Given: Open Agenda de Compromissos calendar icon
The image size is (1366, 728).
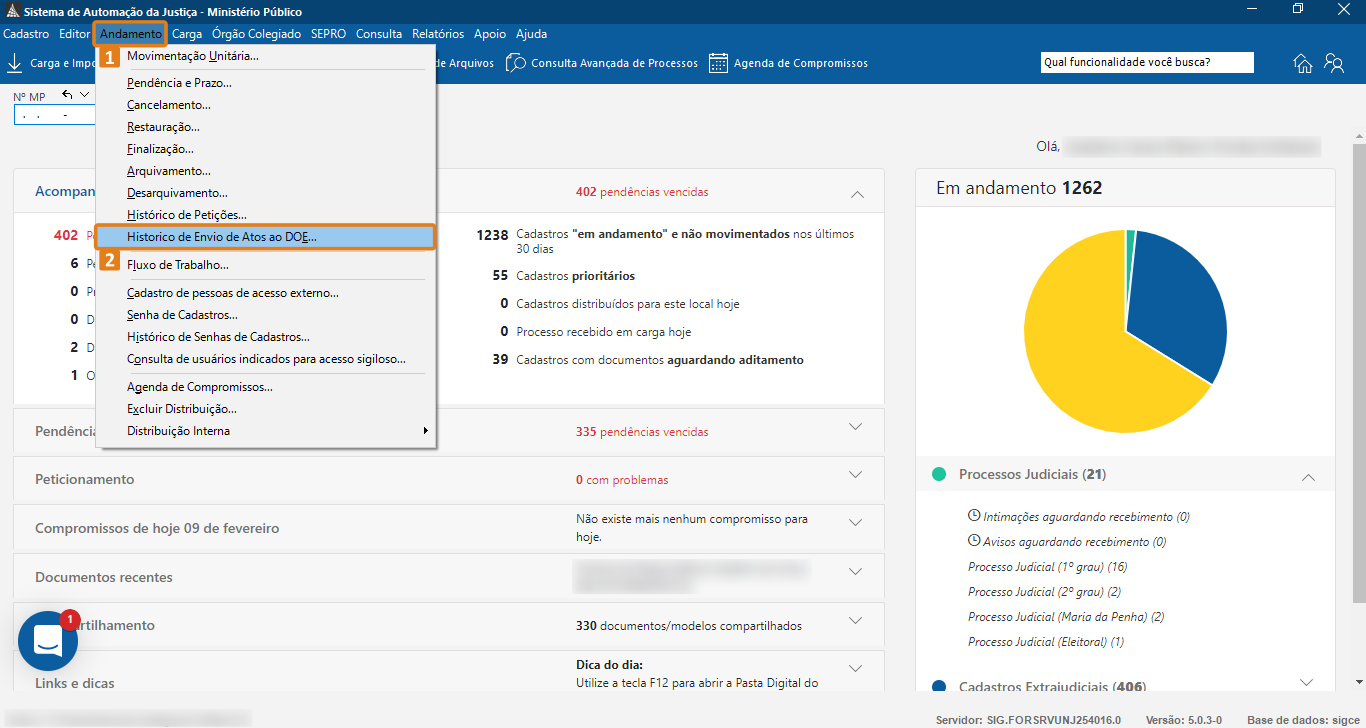Looking at the screenshot, I should tap(716, 62).
